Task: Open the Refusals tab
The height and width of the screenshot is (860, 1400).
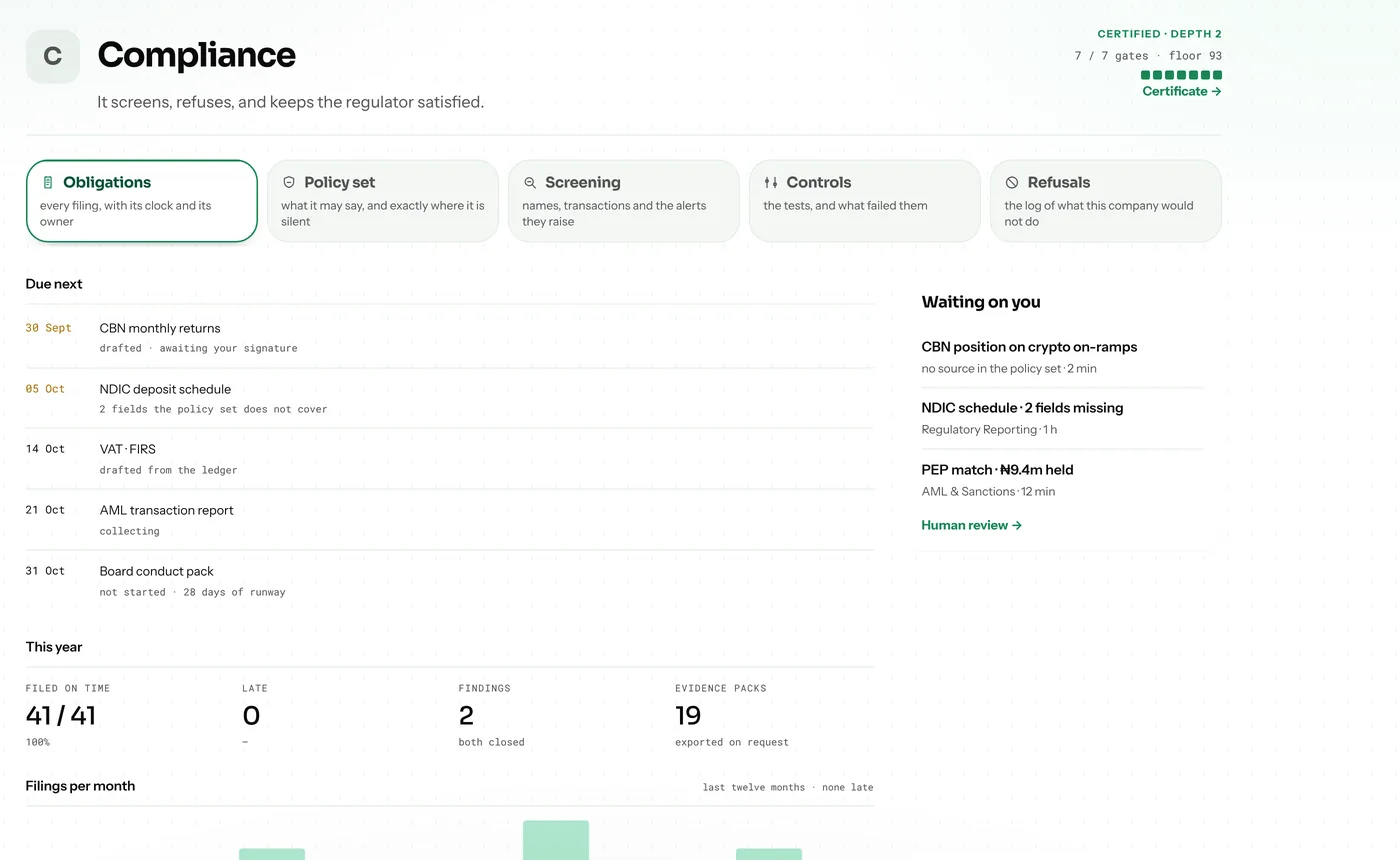Action: click(1106, 201)
